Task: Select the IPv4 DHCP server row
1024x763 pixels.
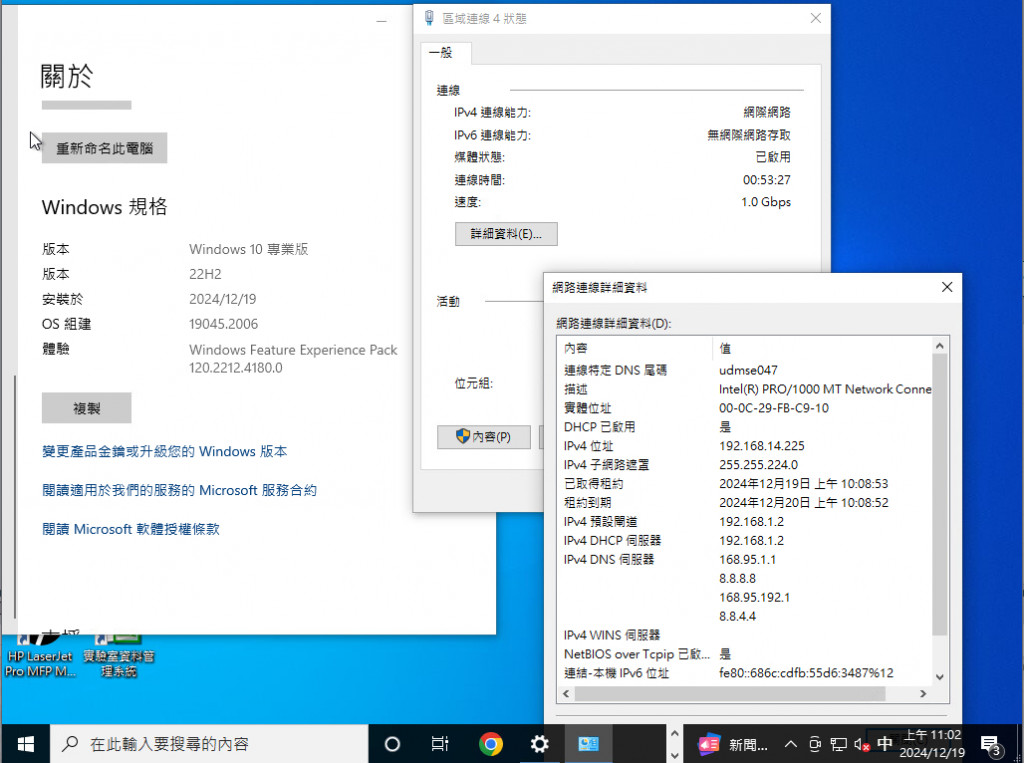Action: (746, 540)
